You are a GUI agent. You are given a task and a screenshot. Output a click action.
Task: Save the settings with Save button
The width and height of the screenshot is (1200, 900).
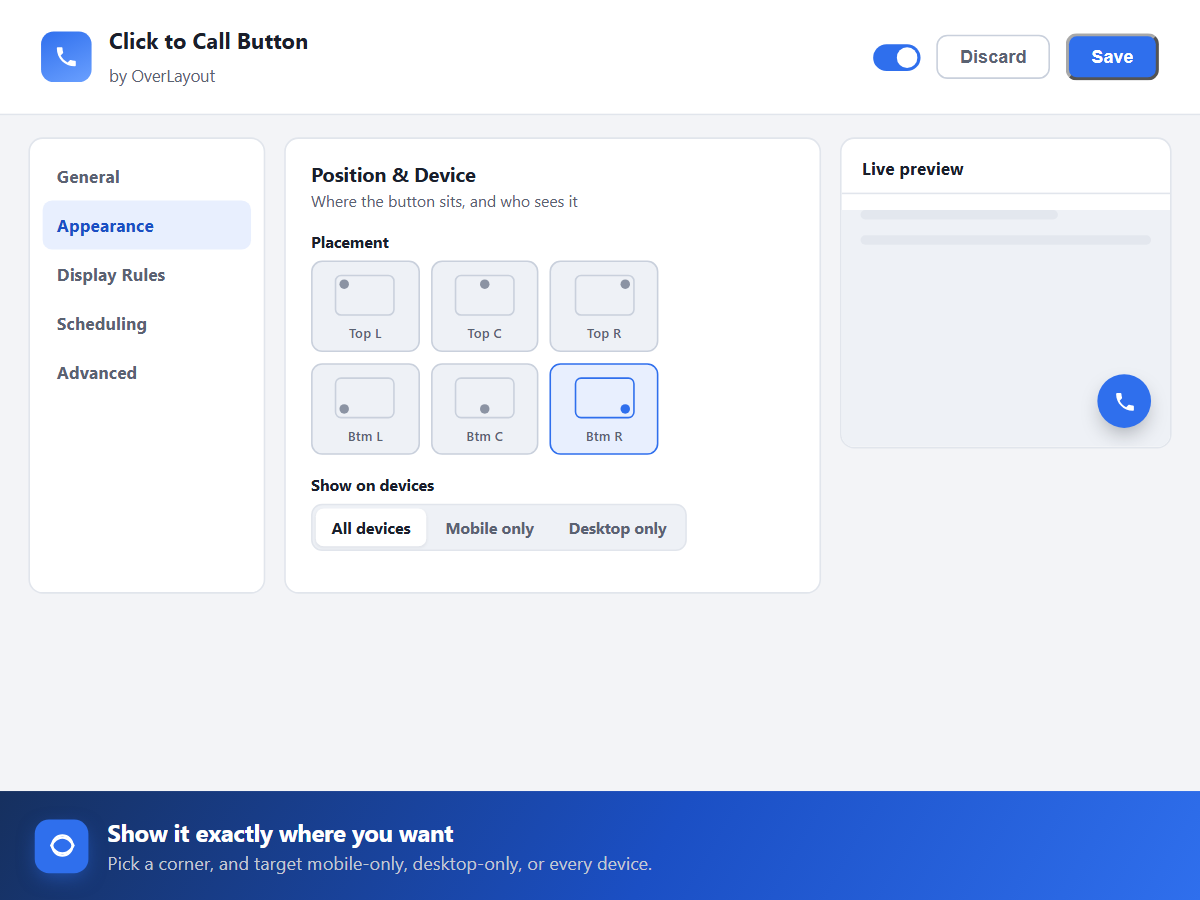coord(1112,57)
